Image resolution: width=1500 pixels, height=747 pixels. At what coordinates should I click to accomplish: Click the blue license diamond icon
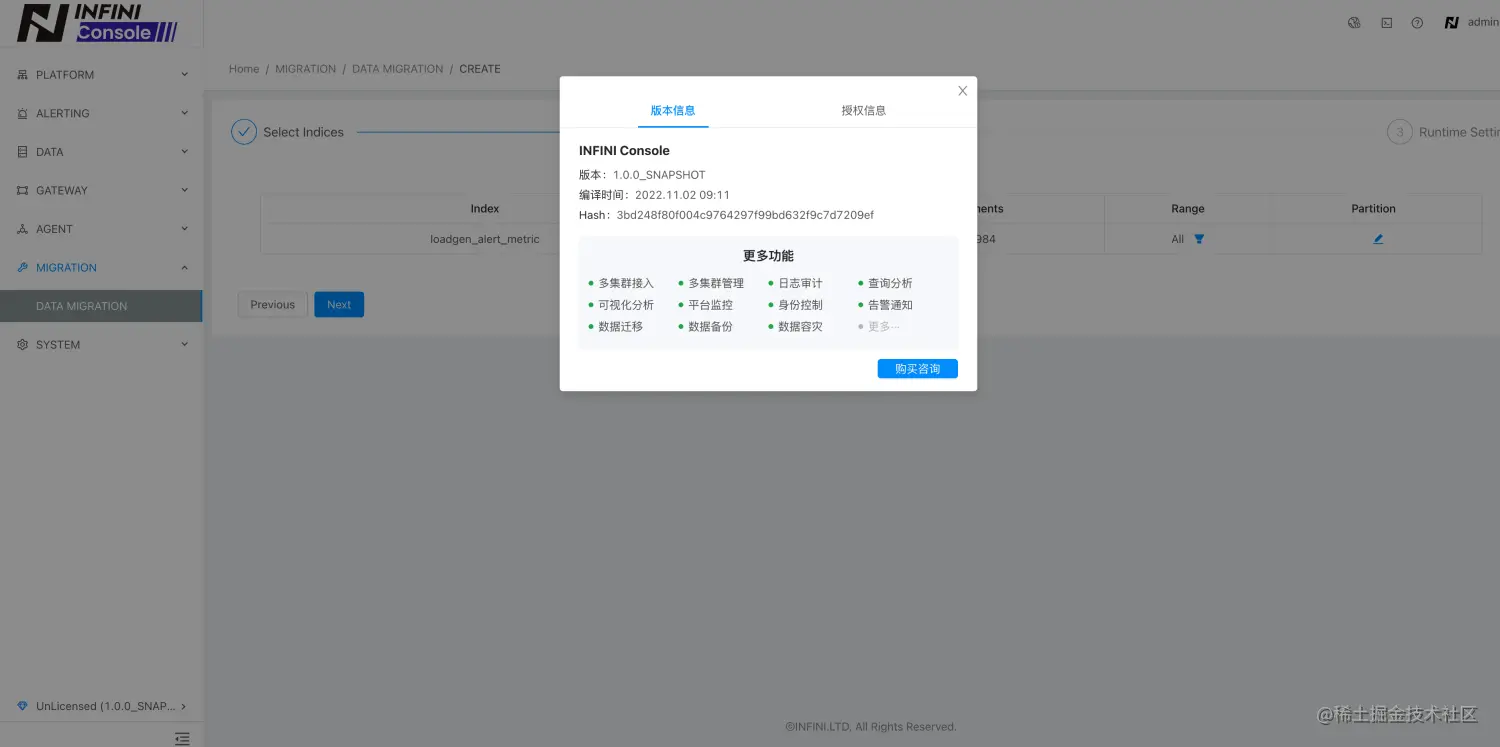tap(22, 705)
